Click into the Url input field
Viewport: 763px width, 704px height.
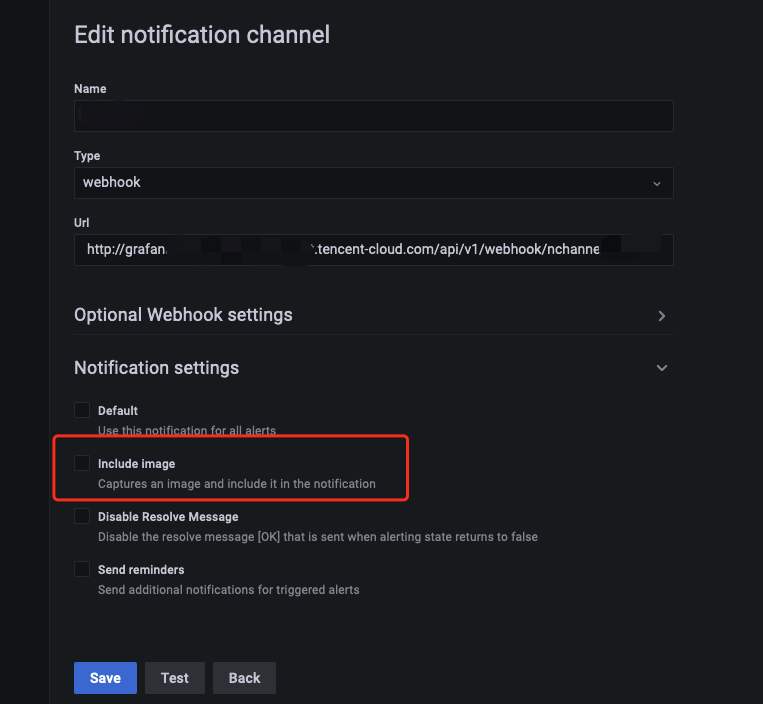373,250
